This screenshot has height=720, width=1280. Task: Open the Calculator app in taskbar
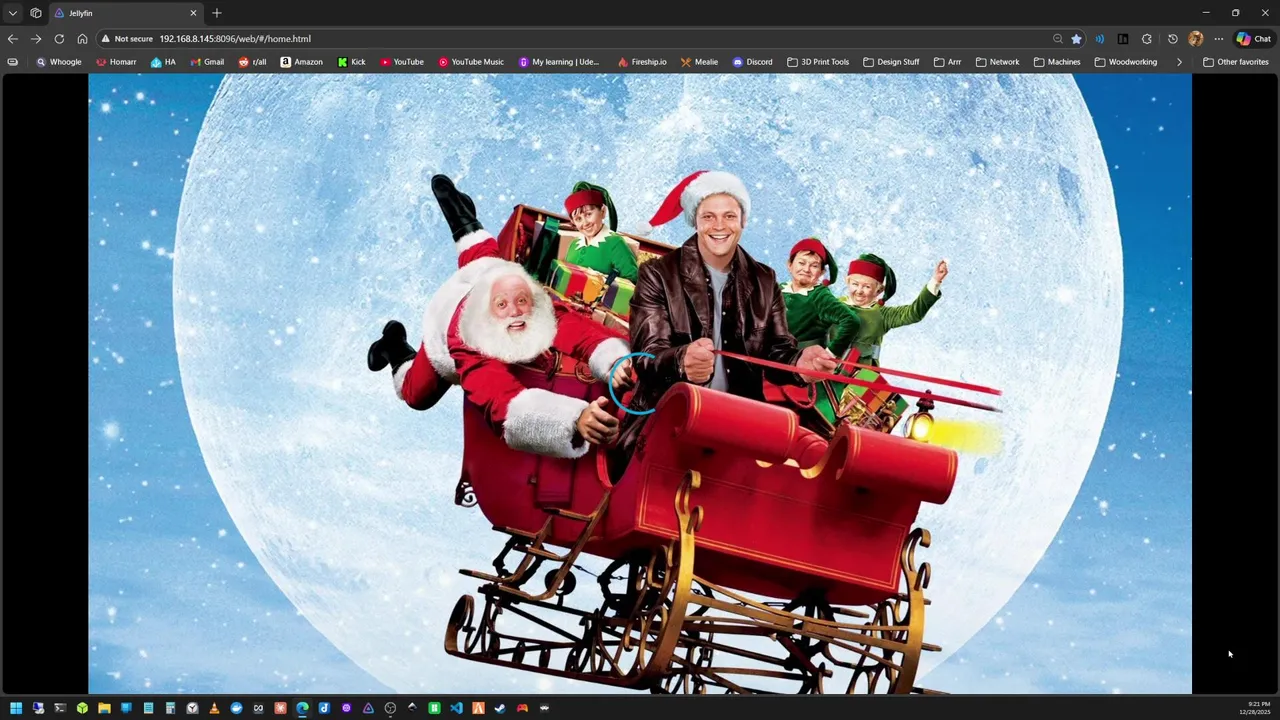pyautogui.click(x=170, y=708)
